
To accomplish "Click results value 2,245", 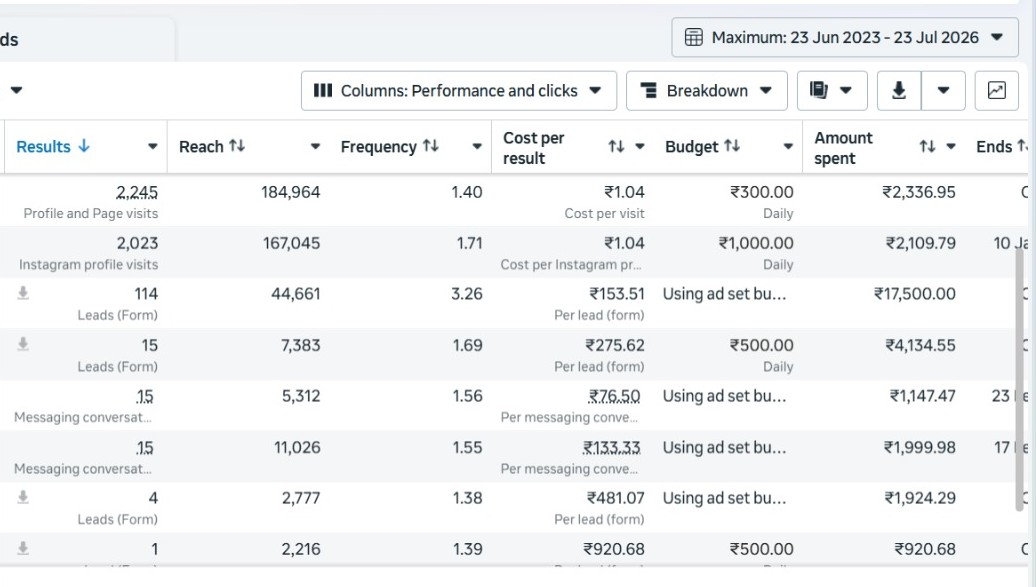I will coord(137,192).
